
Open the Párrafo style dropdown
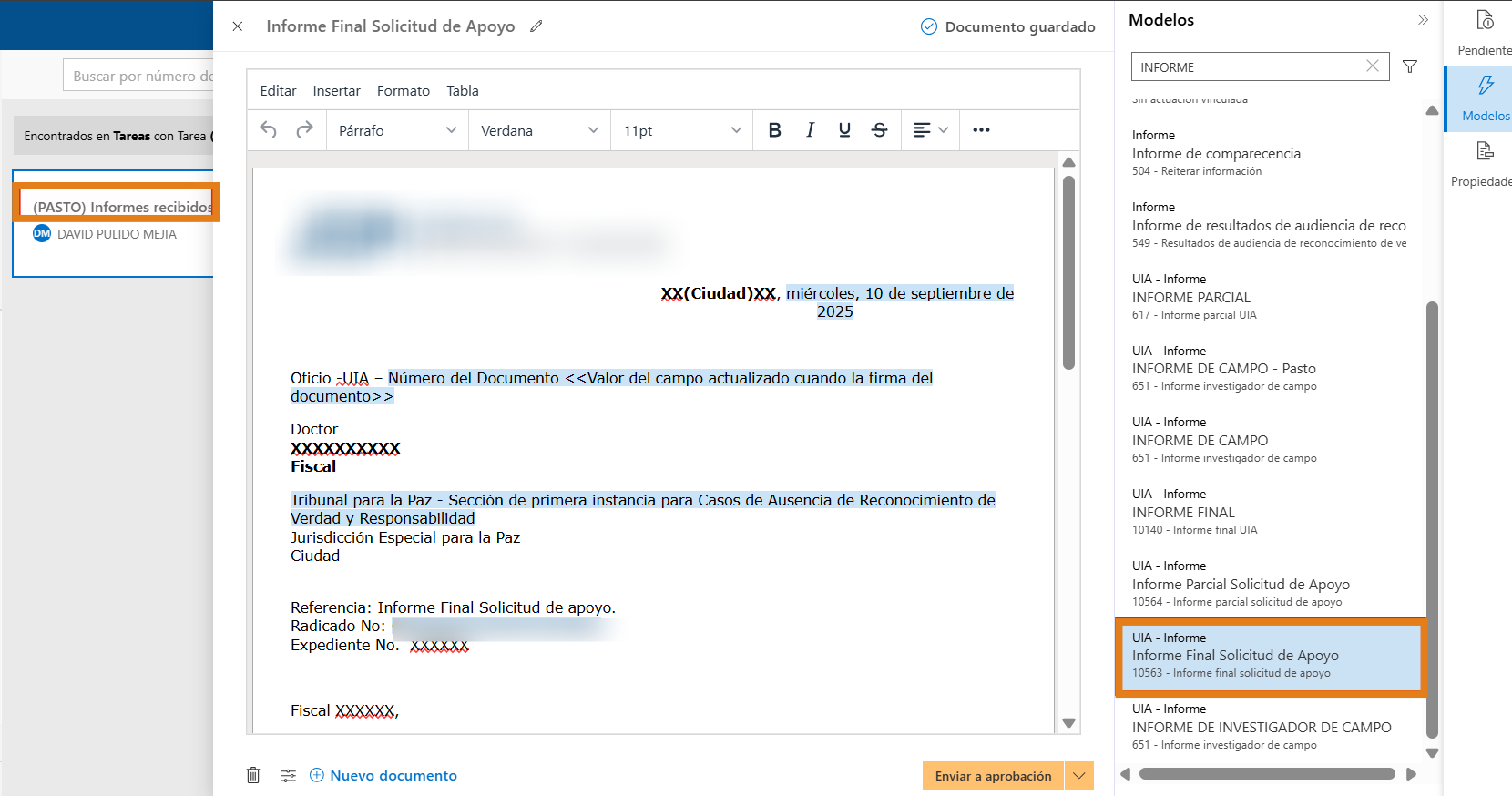pos(397,130)
